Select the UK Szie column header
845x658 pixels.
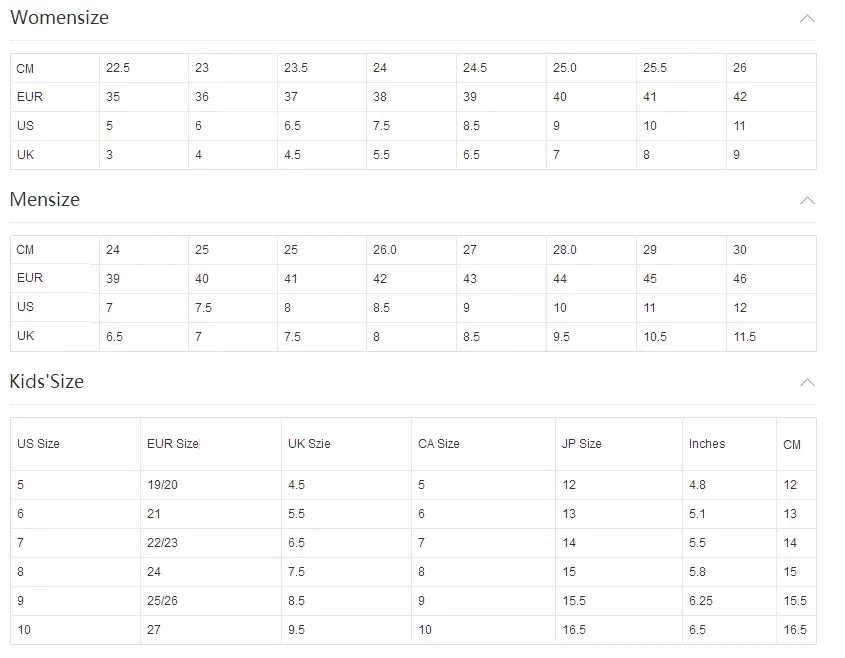(309, 444)
